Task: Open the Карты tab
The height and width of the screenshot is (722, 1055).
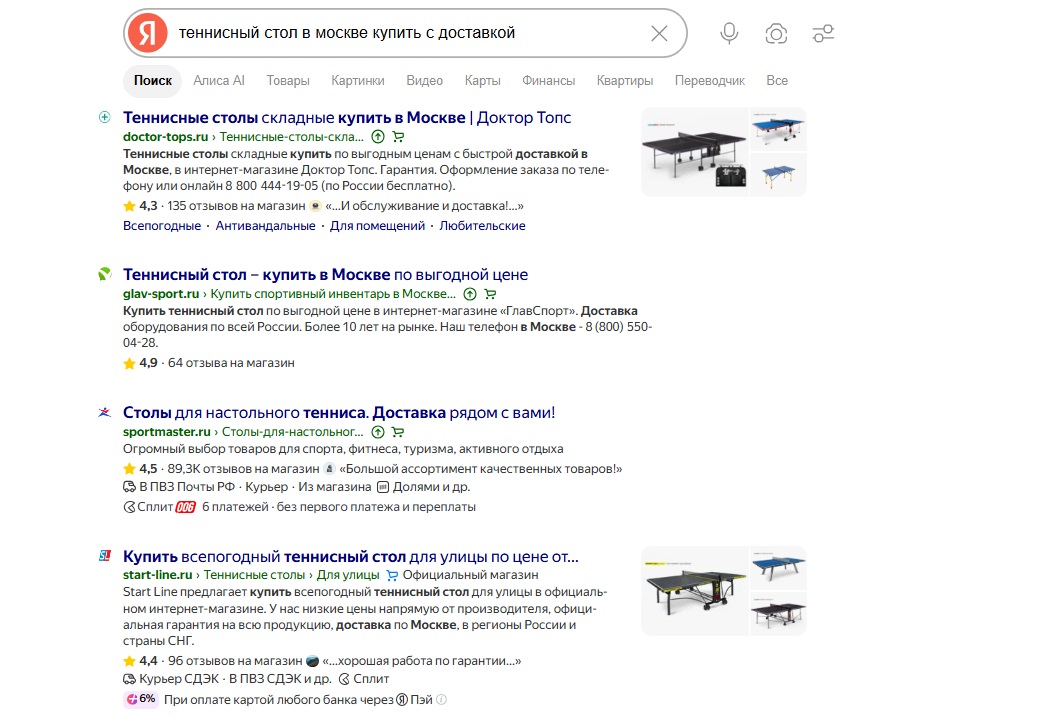Action: tap(482, 81)
